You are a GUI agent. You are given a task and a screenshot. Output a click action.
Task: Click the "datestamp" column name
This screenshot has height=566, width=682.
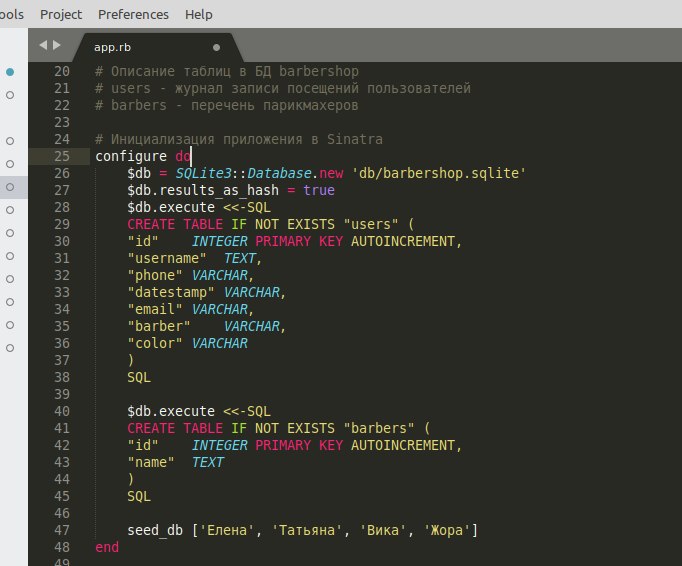(x=171, y=292)
